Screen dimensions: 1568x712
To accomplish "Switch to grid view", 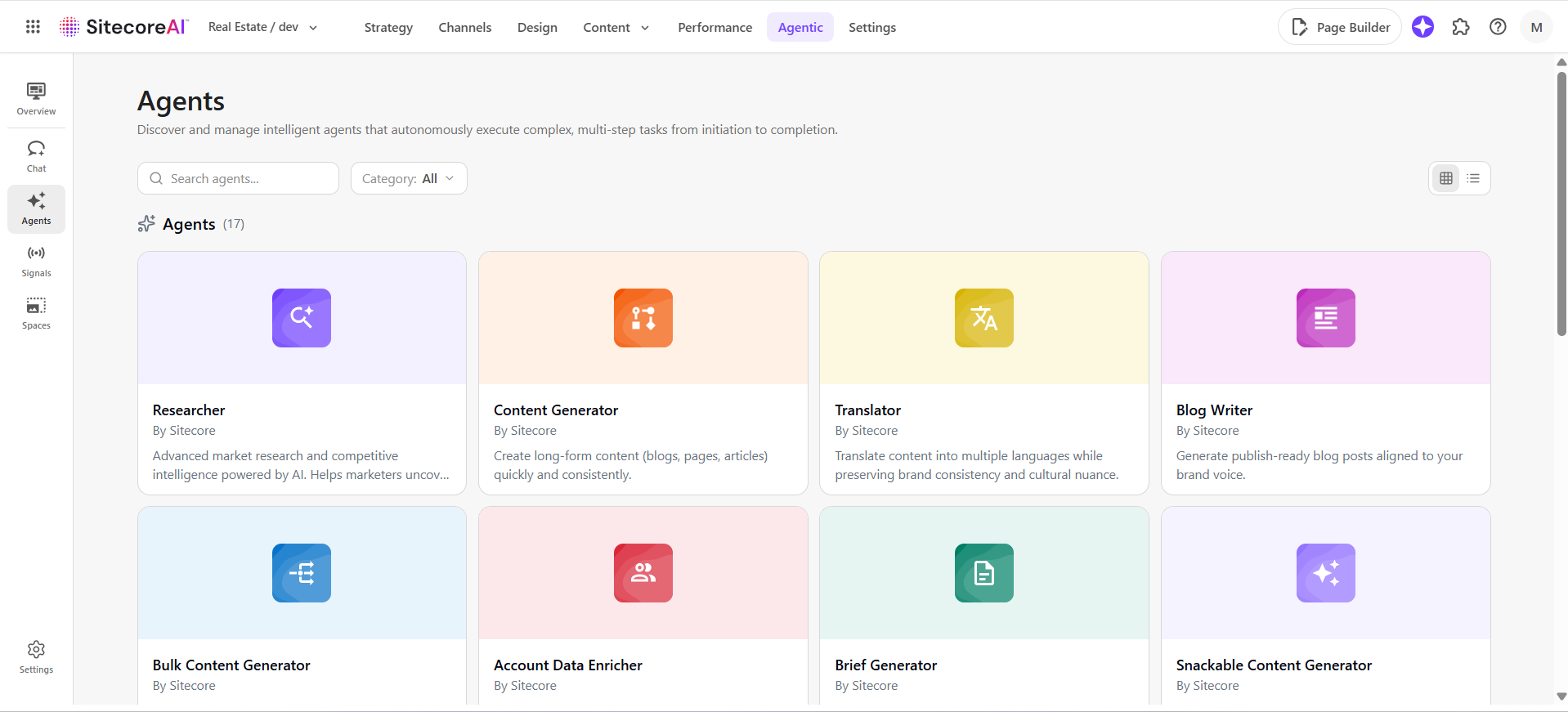I will pyautogui.click(x=1445, y=178).
